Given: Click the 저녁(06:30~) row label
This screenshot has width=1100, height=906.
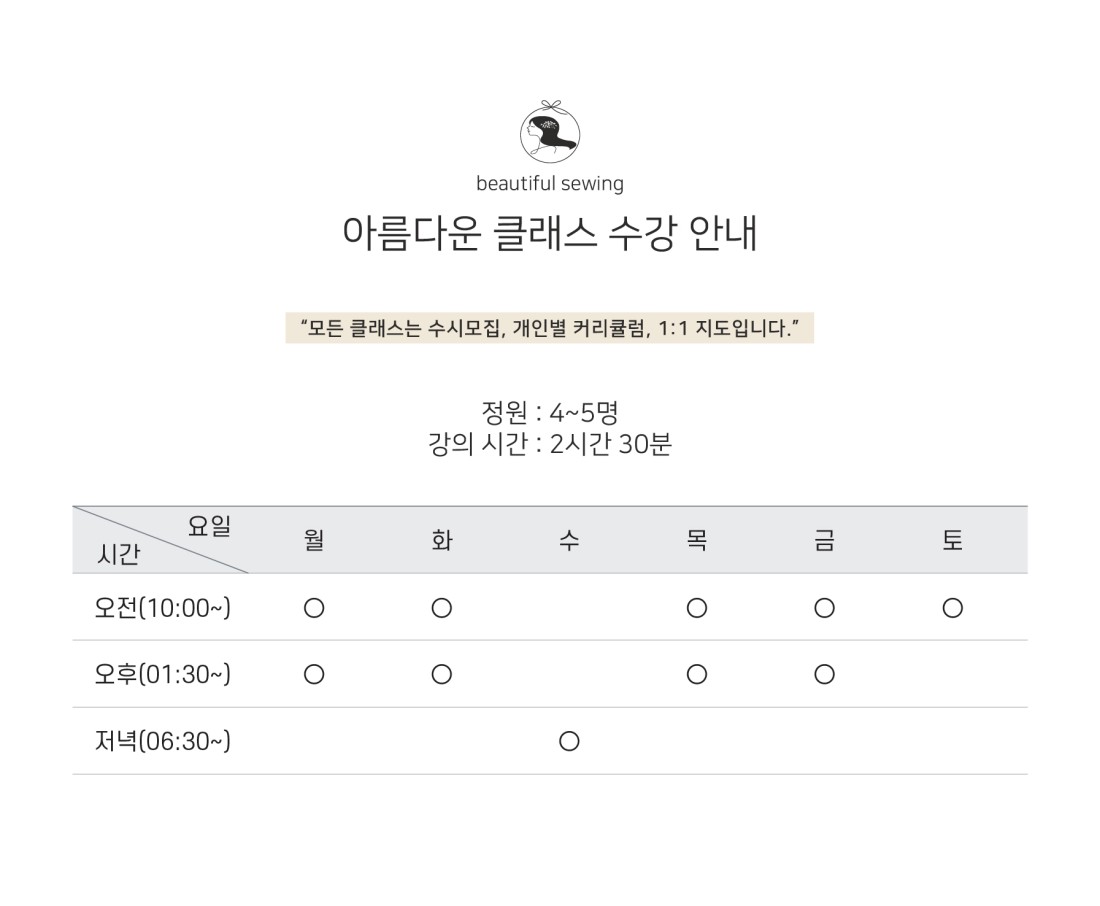Looking at the screenshot, I should click(x=162, y=741).
